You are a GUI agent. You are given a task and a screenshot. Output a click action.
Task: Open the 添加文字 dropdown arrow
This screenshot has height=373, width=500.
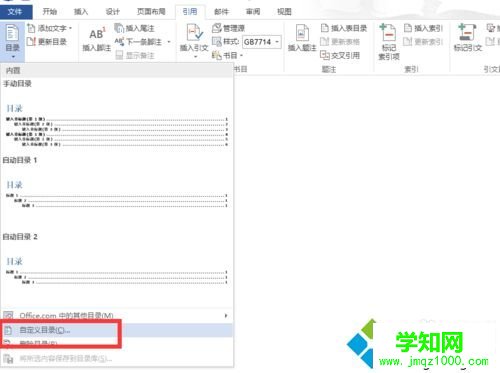click(x=70, y=28)
